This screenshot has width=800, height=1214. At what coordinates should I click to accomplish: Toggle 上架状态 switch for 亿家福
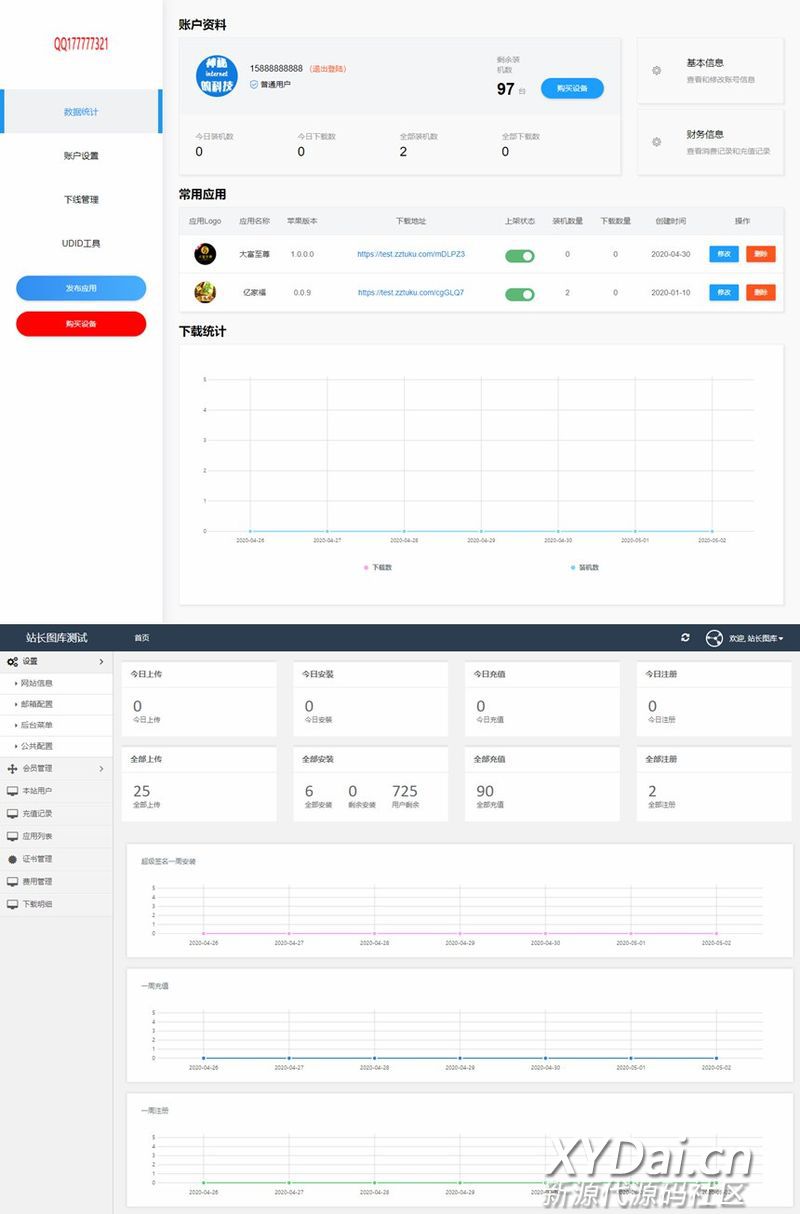click(x=520, y=294)
